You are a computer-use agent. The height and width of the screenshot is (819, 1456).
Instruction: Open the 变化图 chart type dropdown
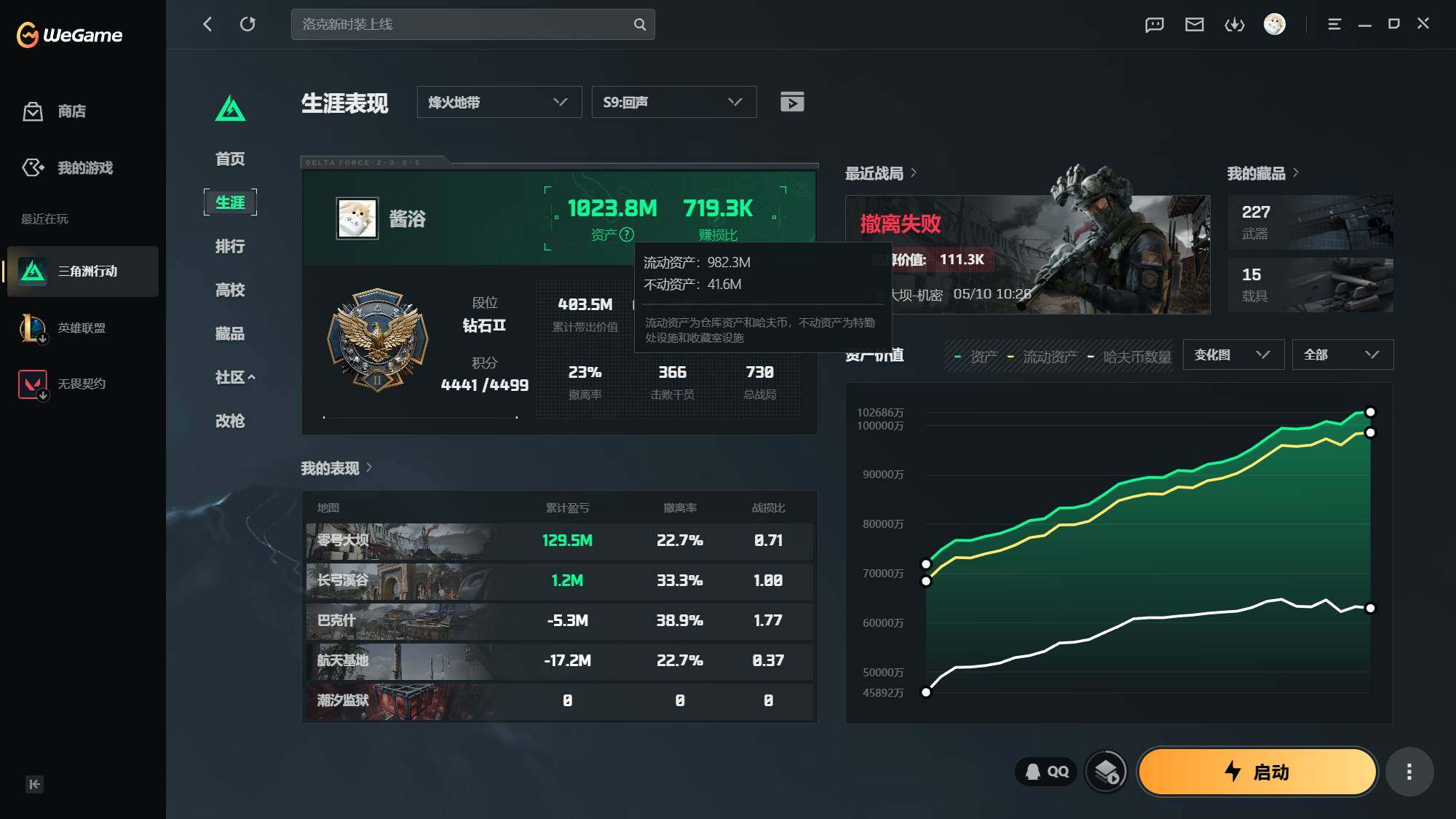click(x=1233, y=355)
